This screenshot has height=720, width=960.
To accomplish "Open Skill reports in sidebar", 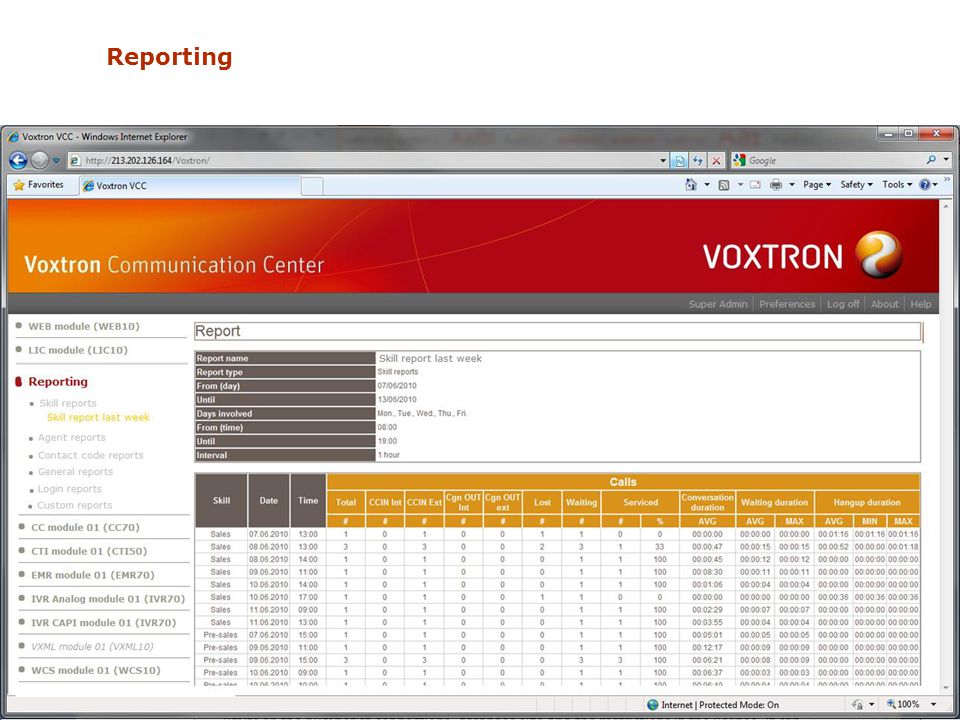I will [68, 403].
